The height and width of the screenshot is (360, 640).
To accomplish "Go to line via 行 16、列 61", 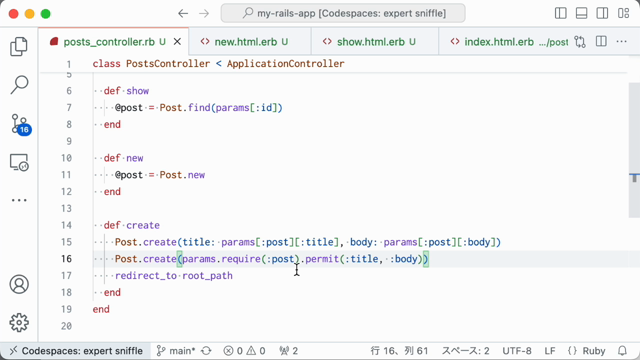I will [399, 351].
